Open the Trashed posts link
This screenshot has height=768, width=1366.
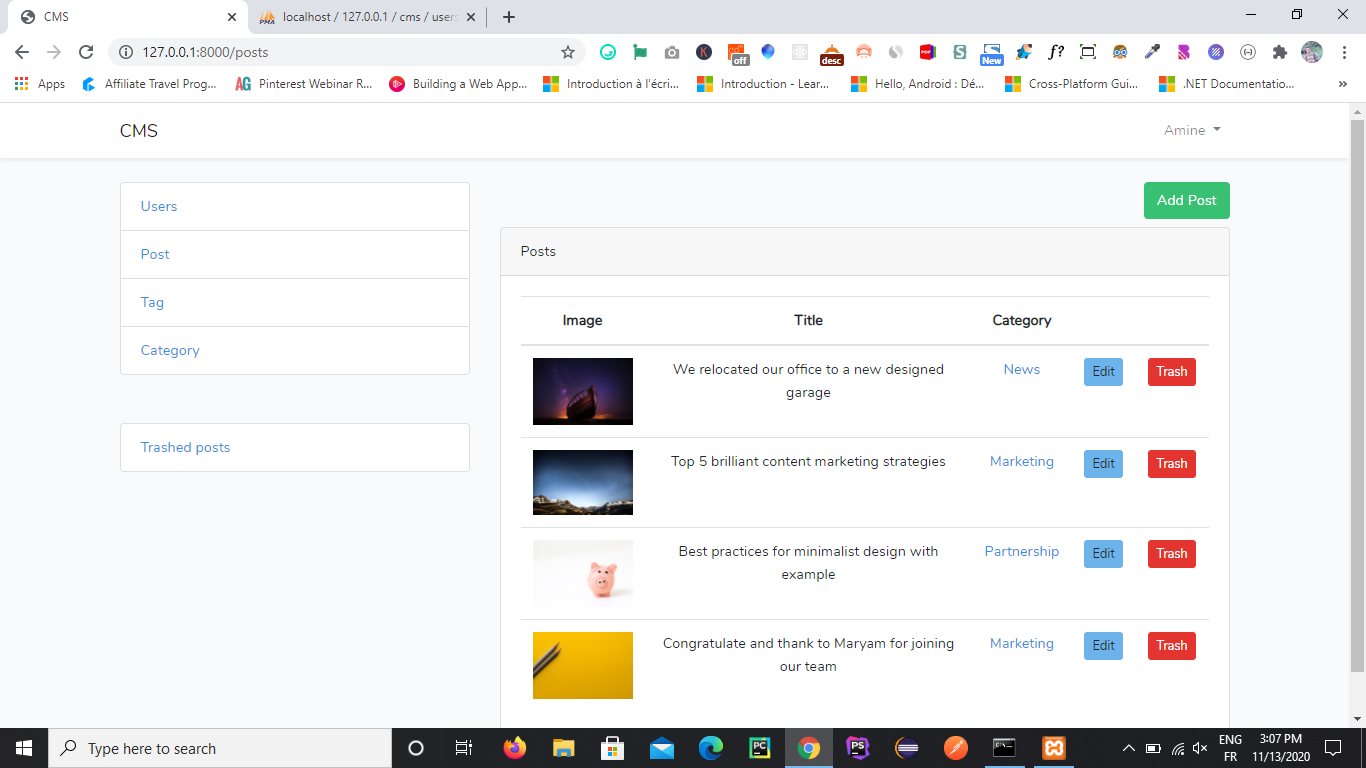pyautogui.click(x=185, y=447)
